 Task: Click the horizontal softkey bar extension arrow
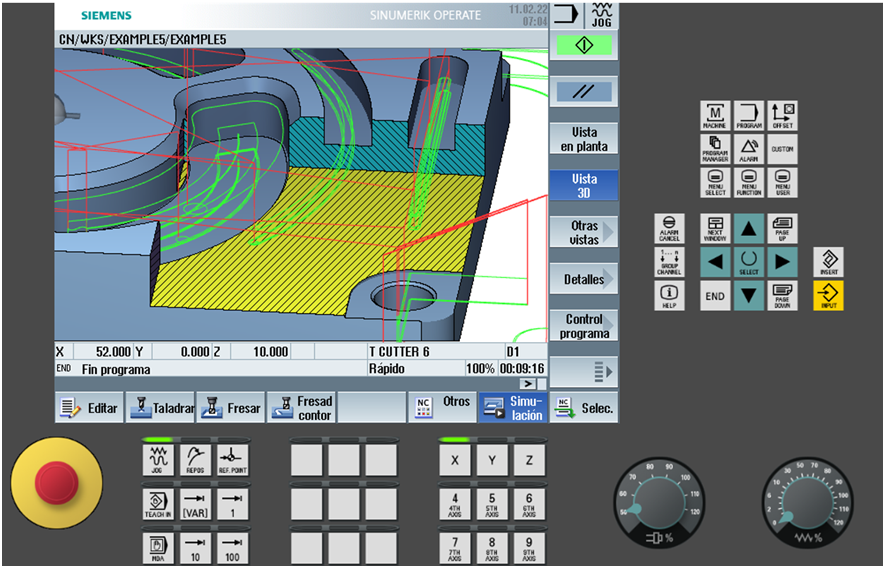pyautogui.click(x=528, y=384)
